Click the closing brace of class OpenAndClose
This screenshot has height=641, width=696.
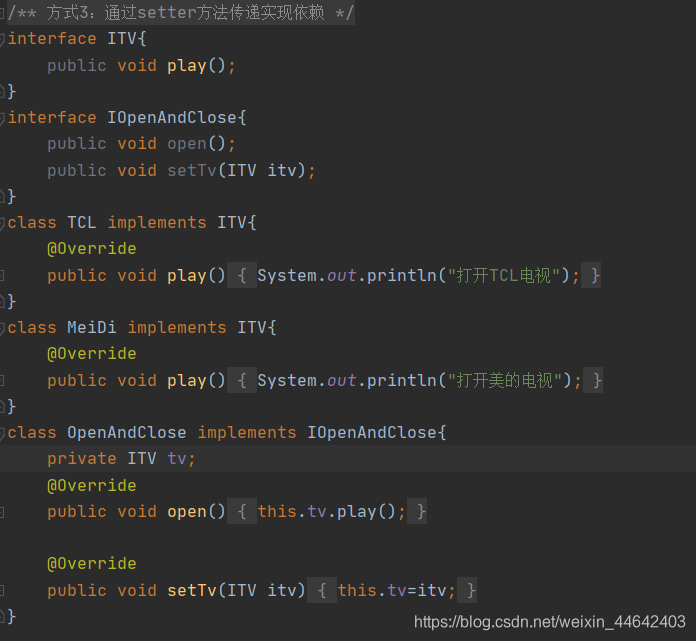pos(12,617)
